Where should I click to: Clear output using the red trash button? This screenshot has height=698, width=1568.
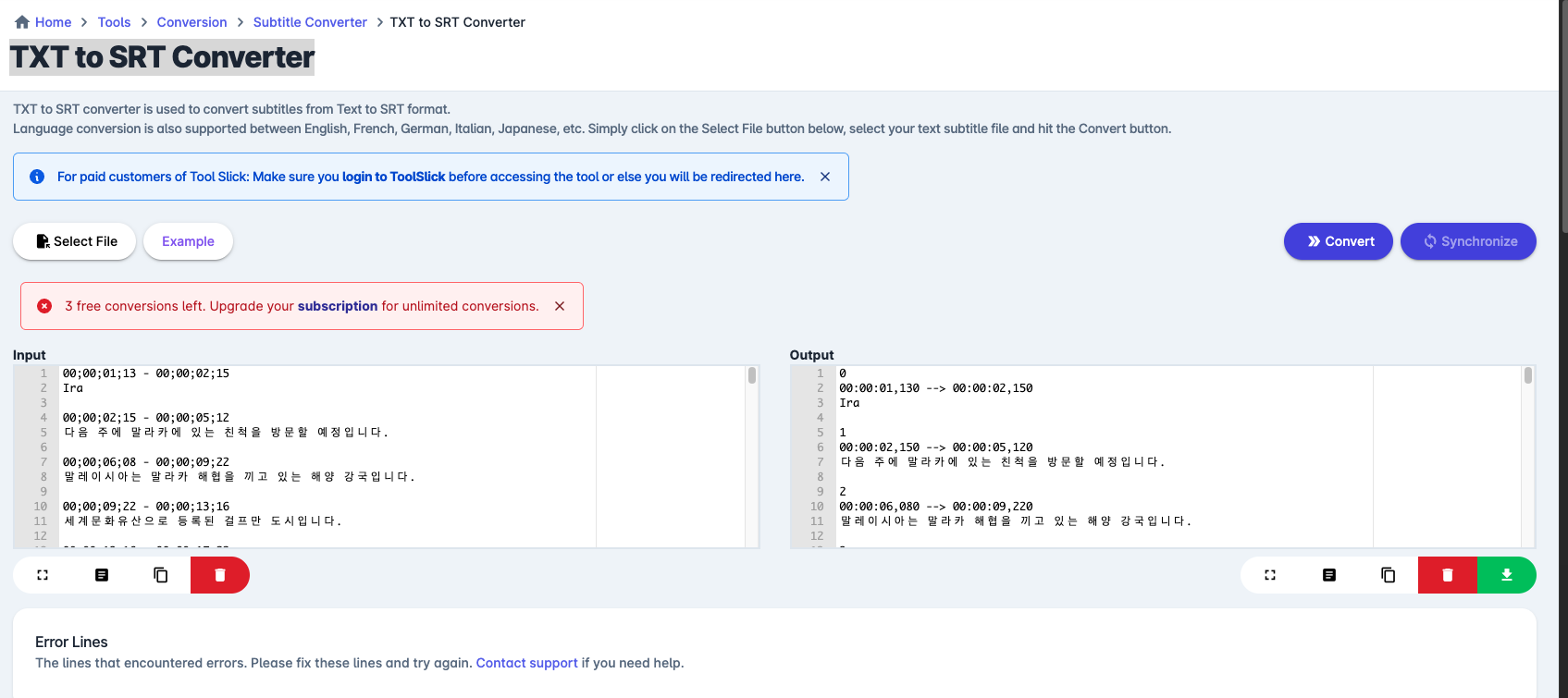pos(1448,575)
